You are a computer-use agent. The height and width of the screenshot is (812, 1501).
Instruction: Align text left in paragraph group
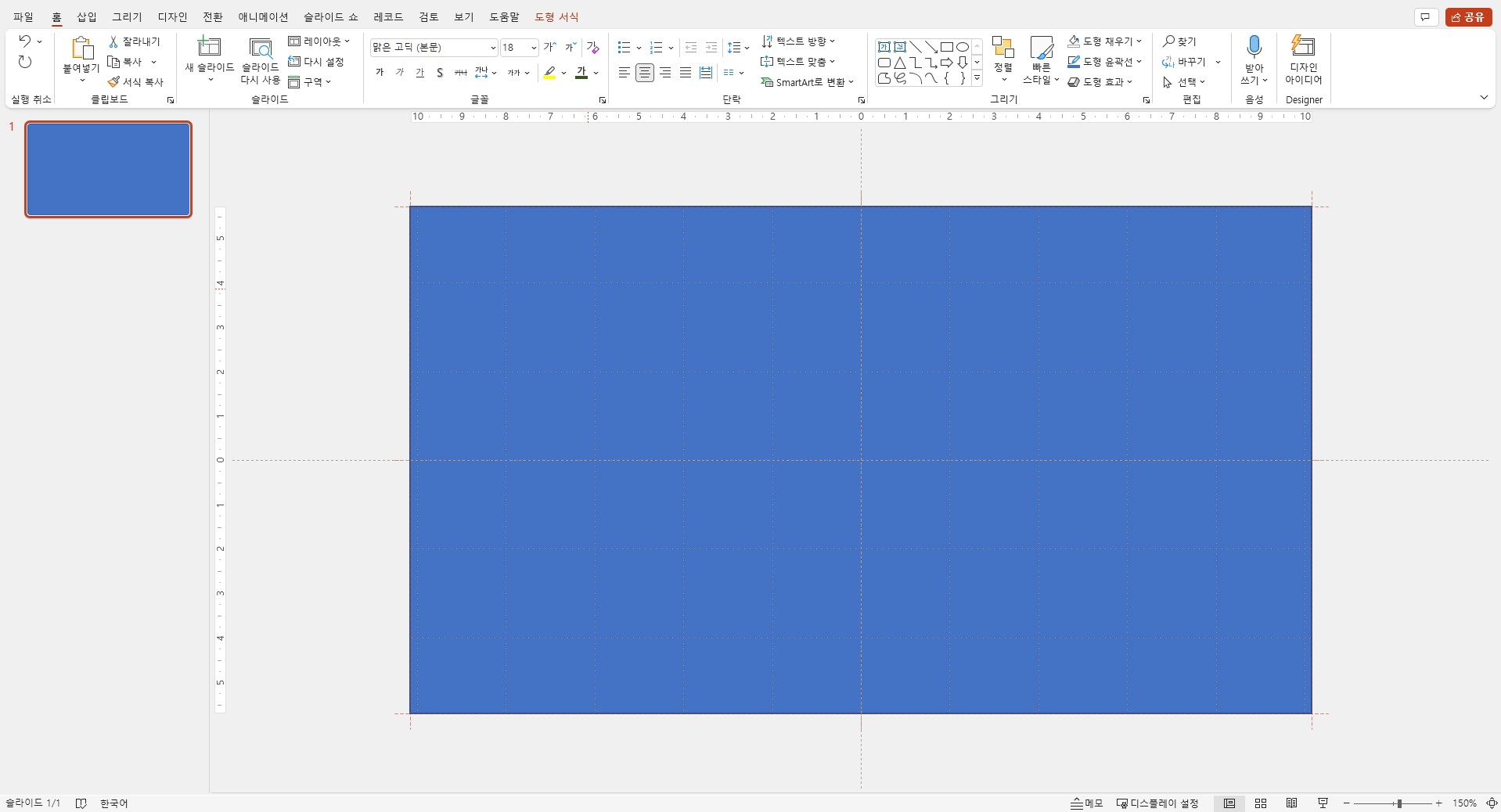pos(625,73)
